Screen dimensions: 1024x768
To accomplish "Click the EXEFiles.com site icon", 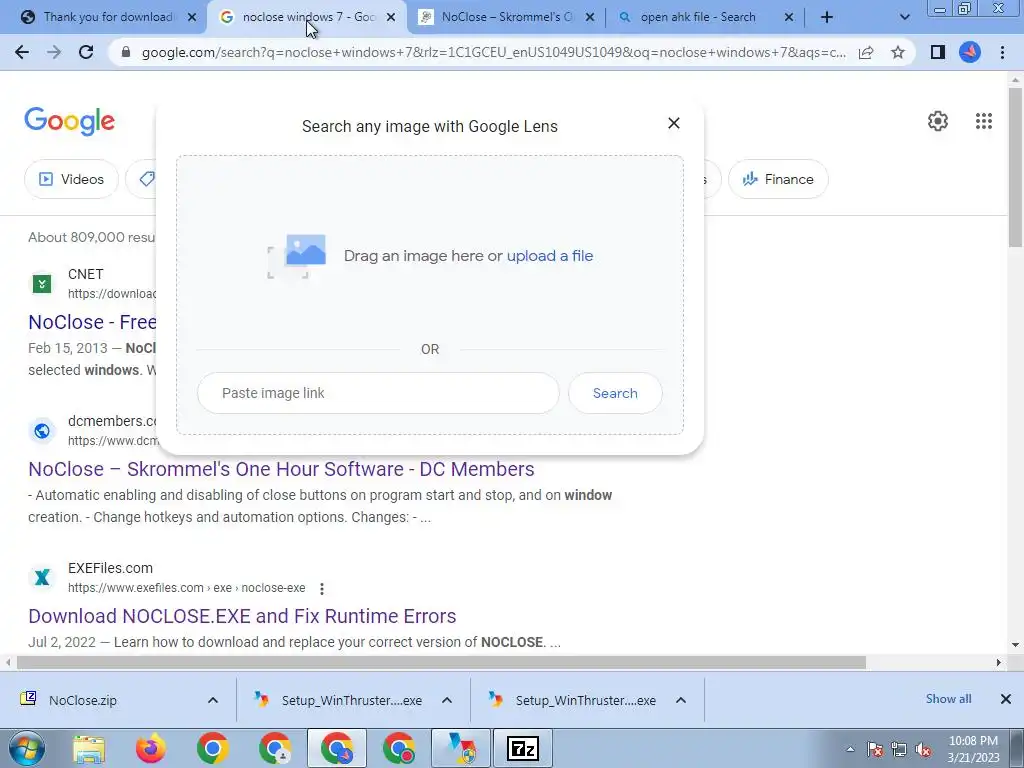I will pos(42,577).
